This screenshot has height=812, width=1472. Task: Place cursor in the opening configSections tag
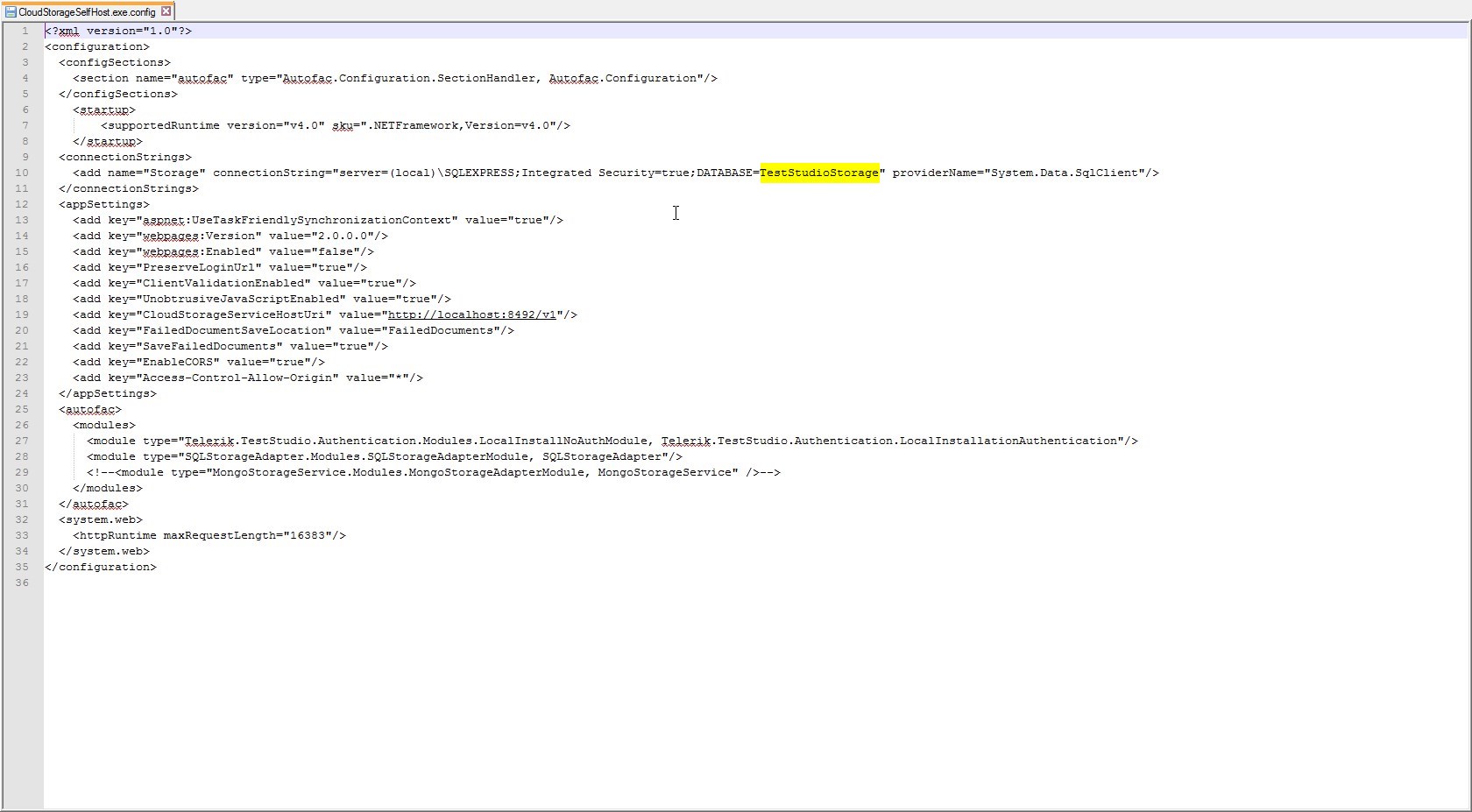[114, 62]
